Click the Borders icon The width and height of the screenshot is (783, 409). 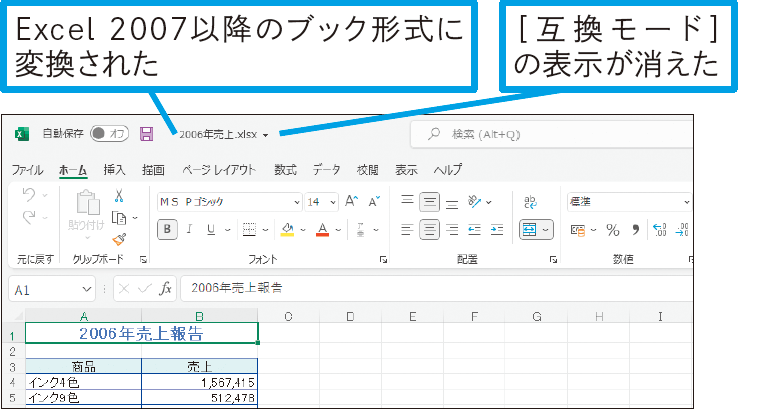(249, 229)
